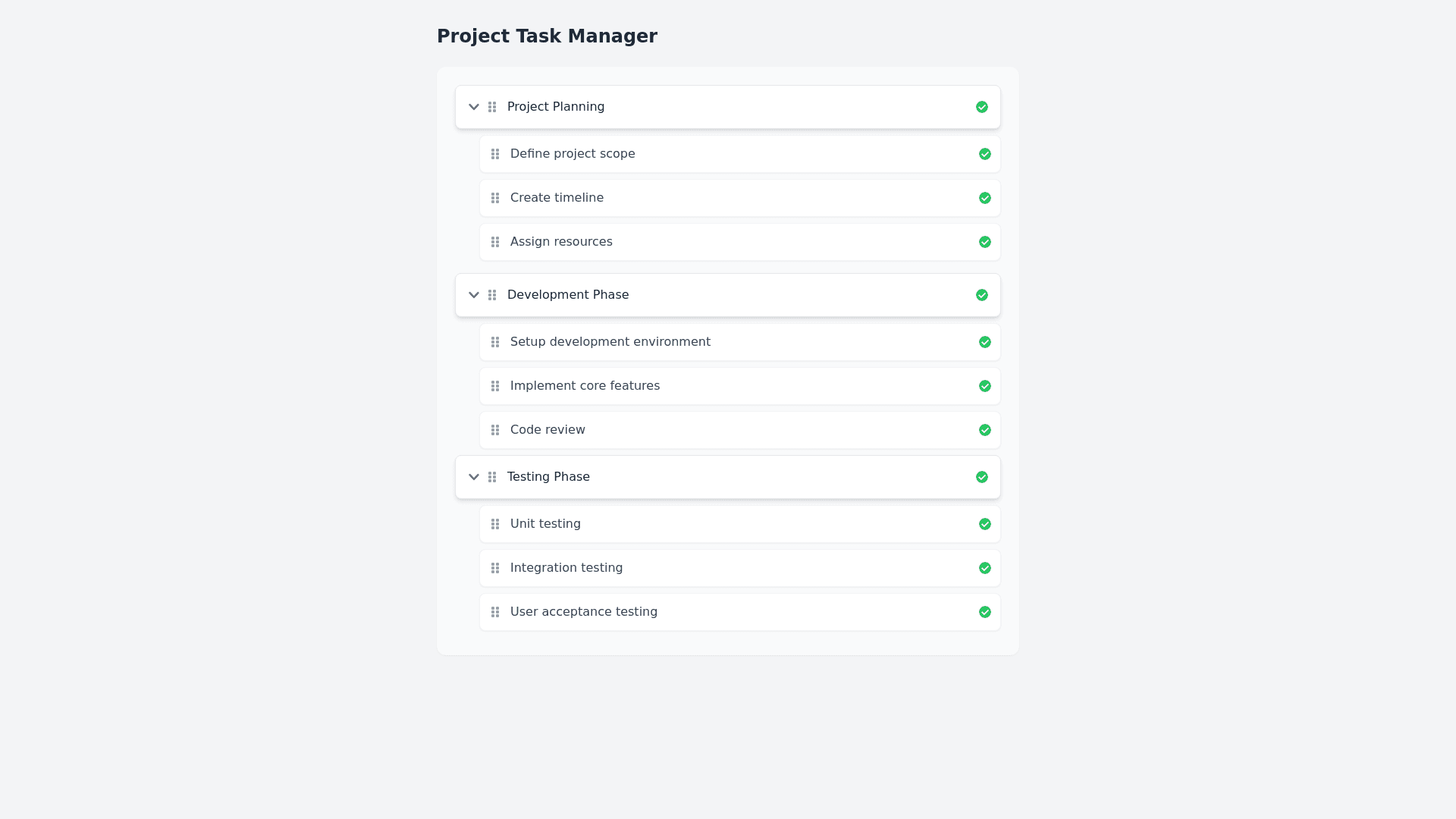Viewport: 1456px width, 819px height.
Task: Select the Testing Phase group title
Action: click(548, 477)
